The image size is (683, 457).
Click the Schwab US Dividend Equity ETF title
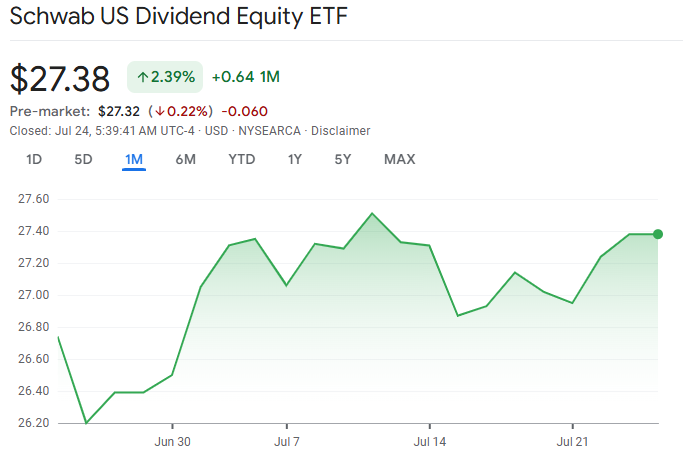pyautogui.click(x=179, y=16)
